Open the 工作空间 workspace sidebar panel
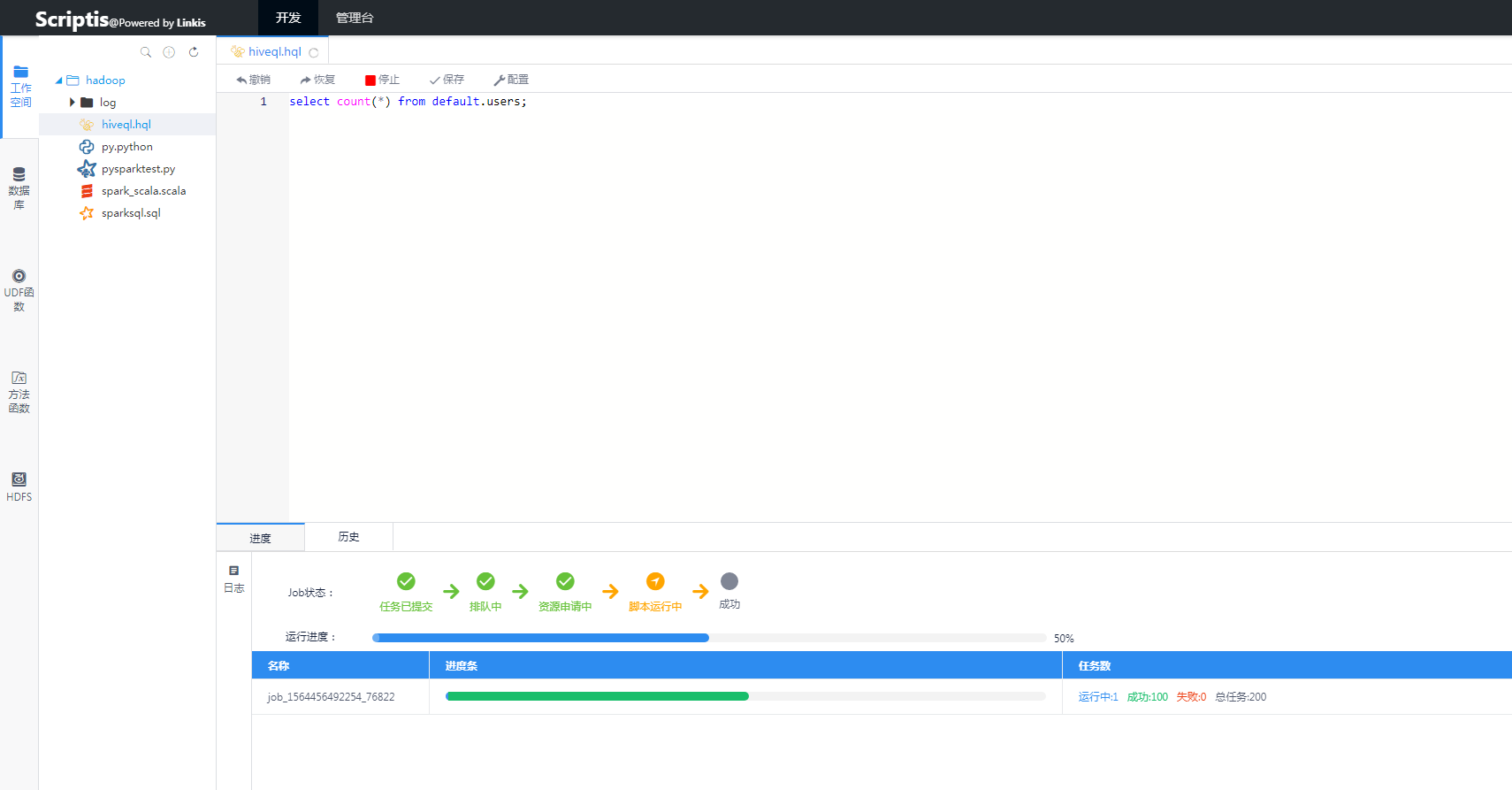 pos(19,86)
